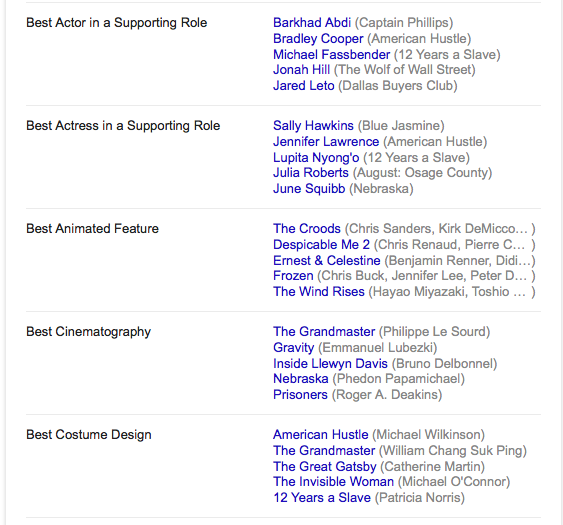The width and height of the screenshot is (563, 525).
Task: Click the Bradley Cooper nominee link
Action: click(x=318, y=39)
